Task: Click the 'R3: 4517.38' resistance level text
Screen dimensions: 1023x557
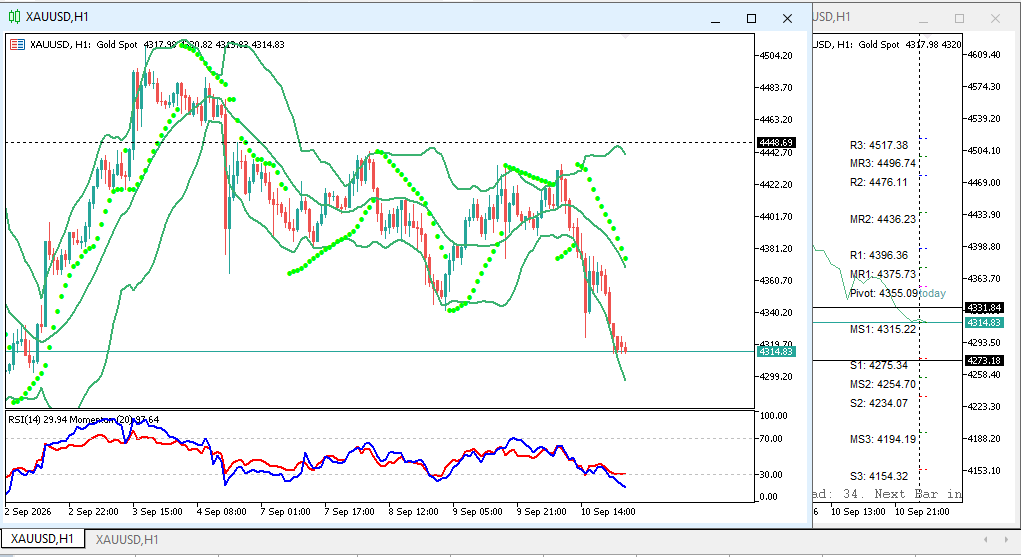Action: [879, 145]
